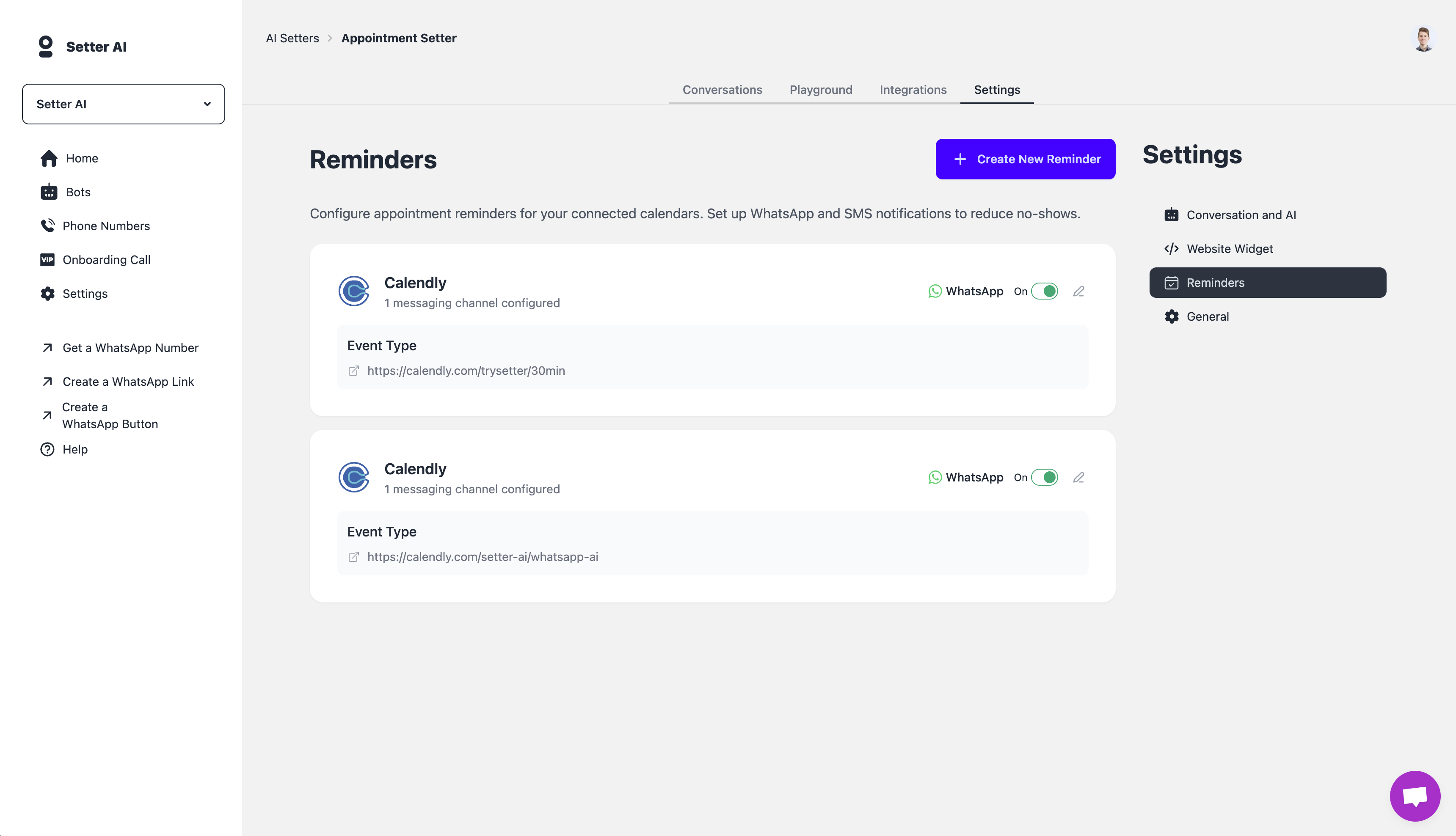Screen dimensions: 1456x836
Task: Click the edit pencil on the trysetter/30min reminder
Action: (x=1078, y=291)
